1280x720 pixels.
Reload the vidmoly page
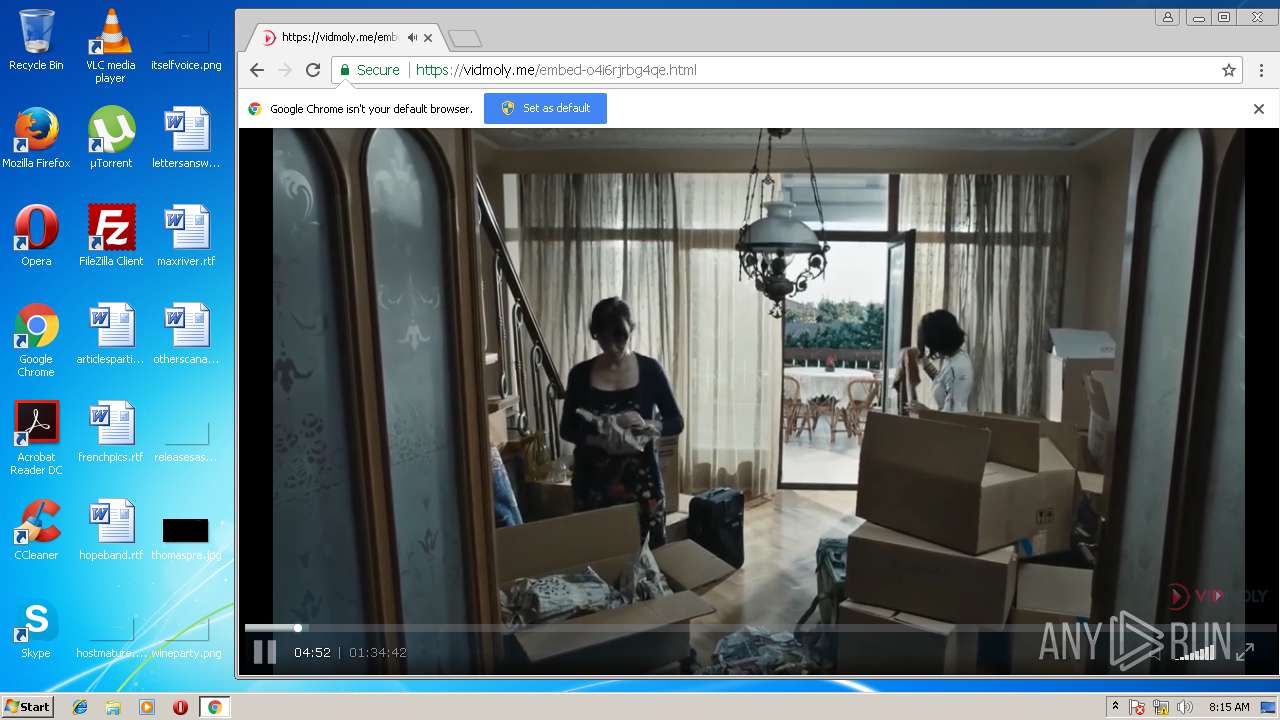pyautogui.click(x=313, y=70)
